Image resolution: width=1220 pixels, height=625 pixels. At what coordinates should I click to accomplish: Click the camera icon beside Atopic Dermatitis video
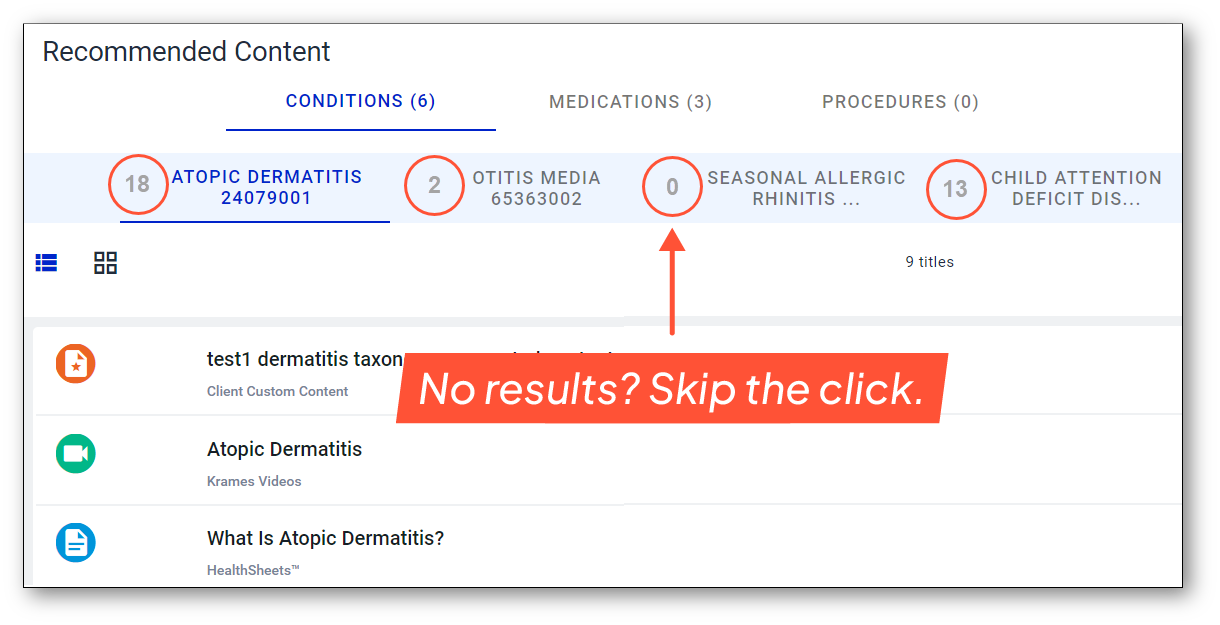tap(75, 453)
